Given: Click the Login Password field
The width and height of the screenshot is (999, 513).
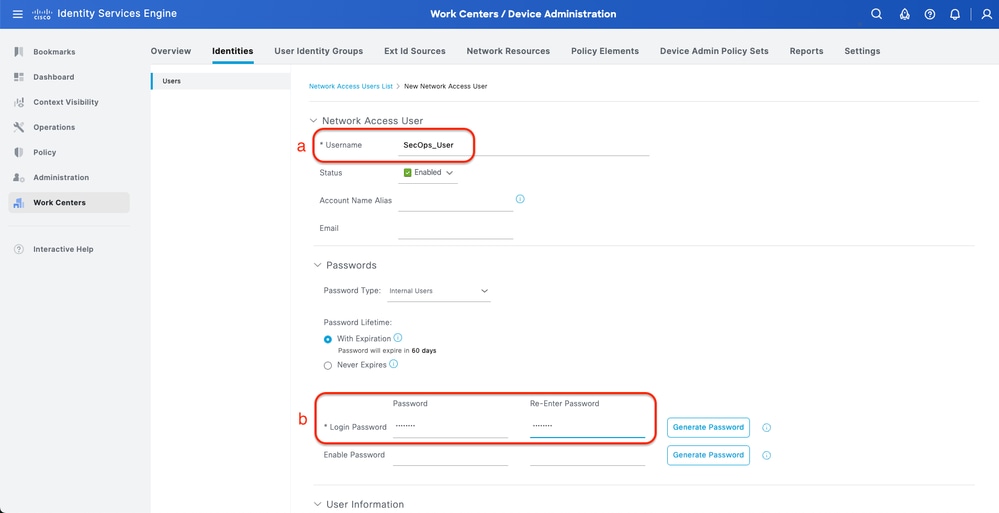Looking at the screenshot, I should click(x=450, y=427).
